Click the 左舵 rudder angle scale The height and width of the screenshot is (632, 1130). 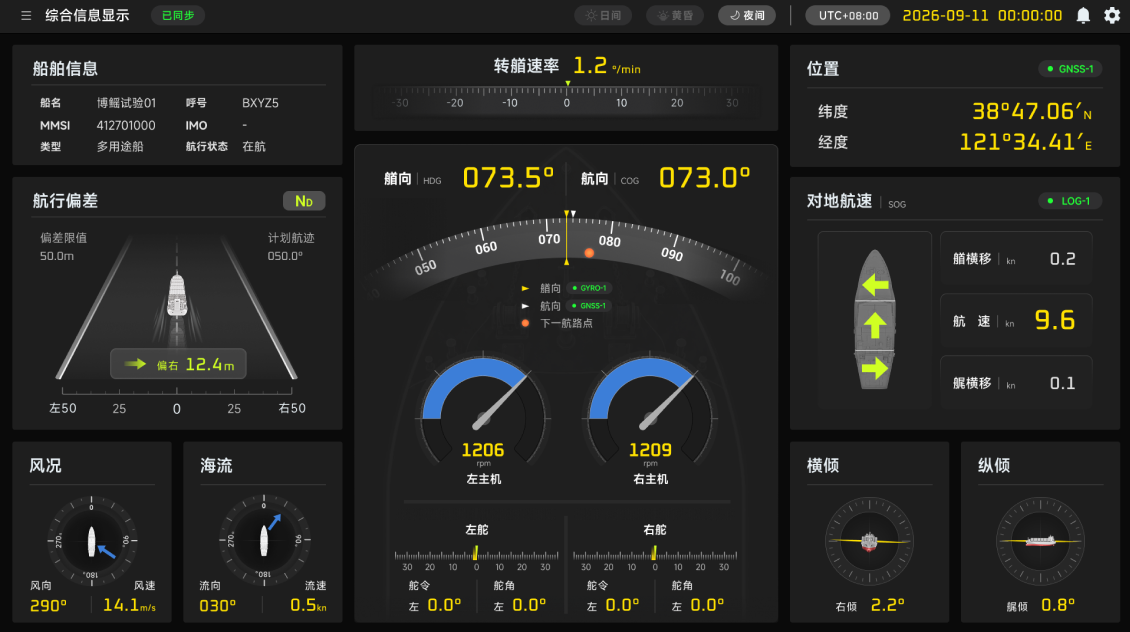(x=476, y=558)
